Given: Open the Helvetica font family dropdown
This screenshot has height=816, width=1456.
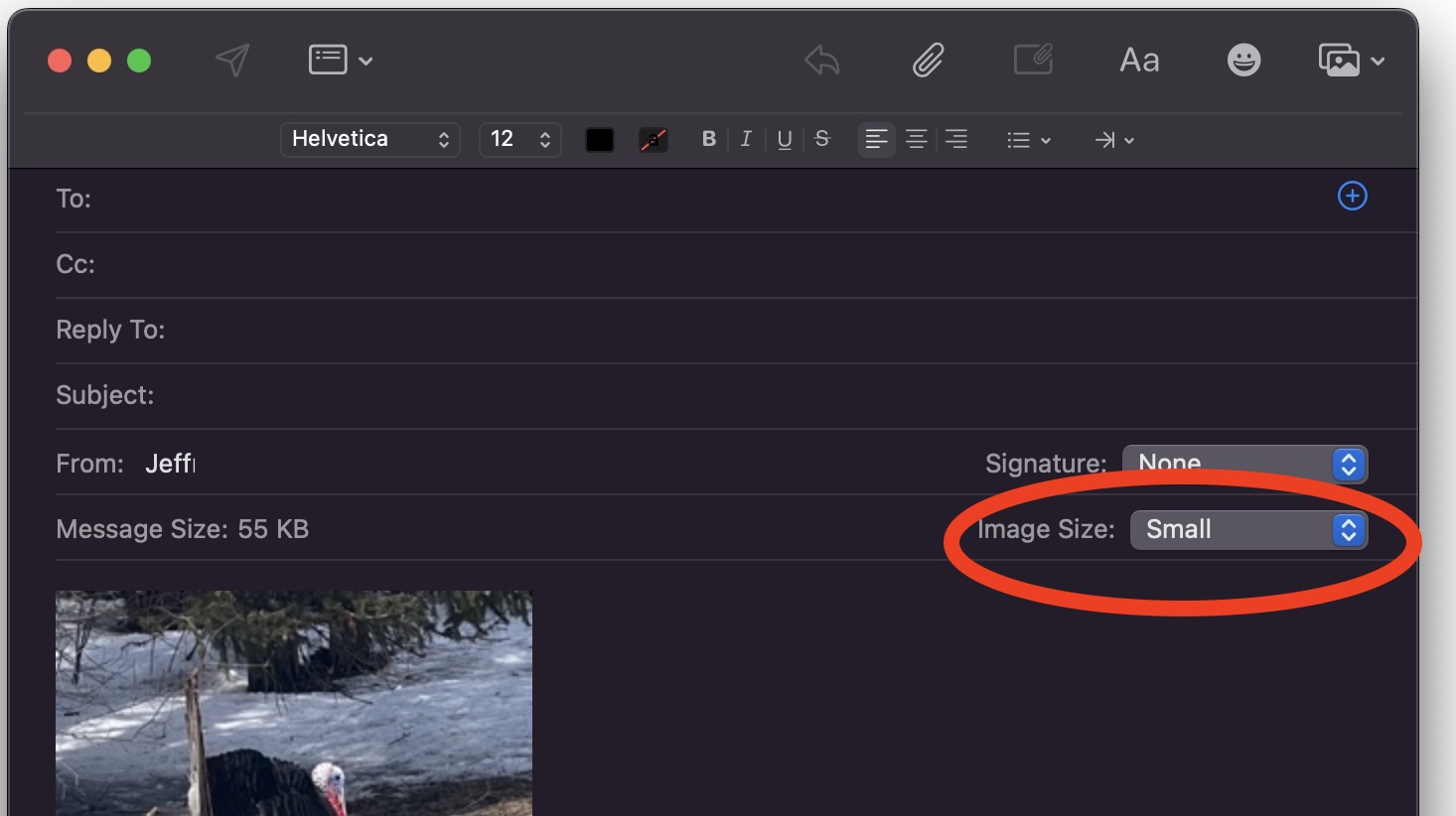Looking at the screenshot, I should click(369, 139).
